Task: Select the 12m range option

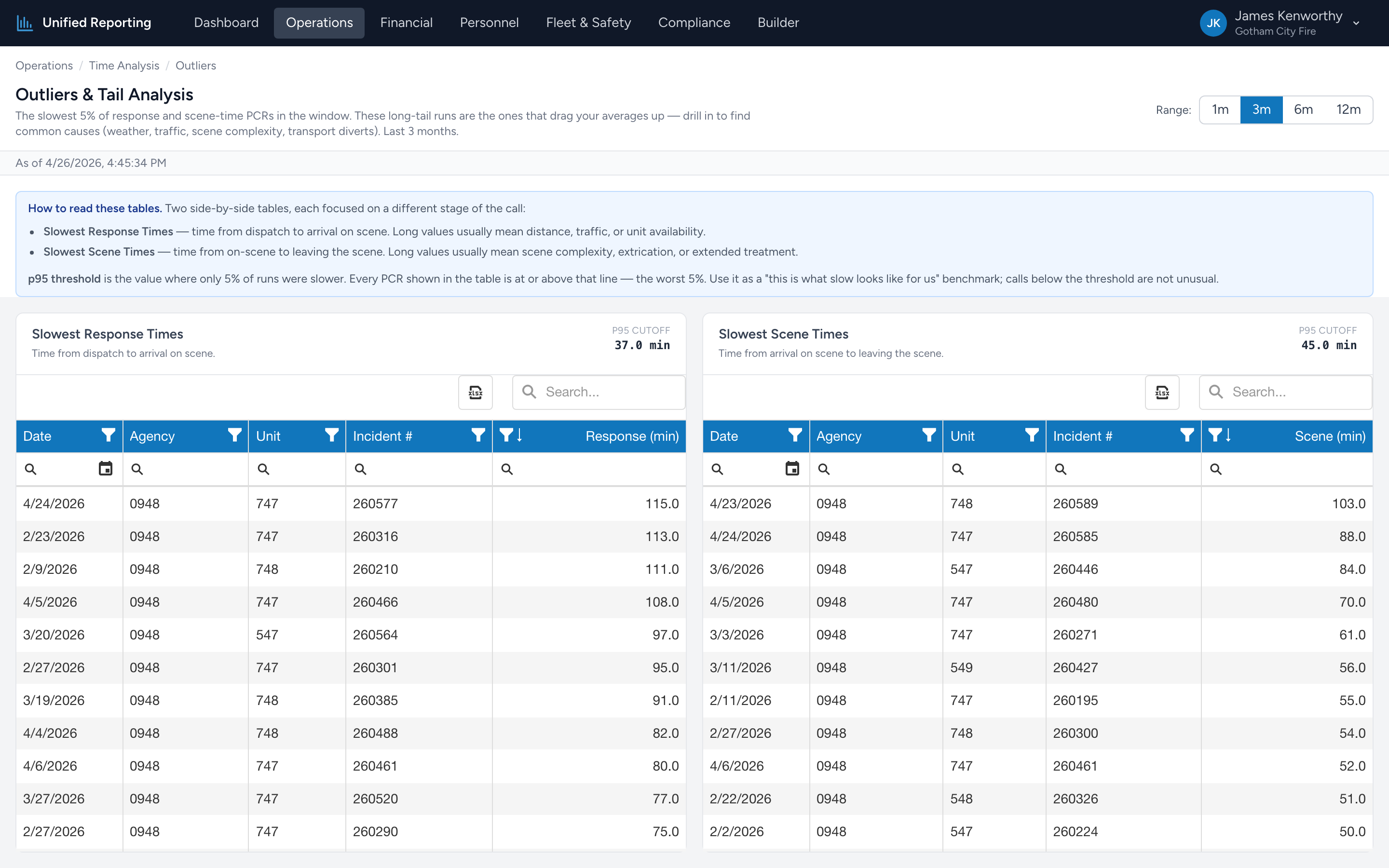Action: (x=1348, y=109)
